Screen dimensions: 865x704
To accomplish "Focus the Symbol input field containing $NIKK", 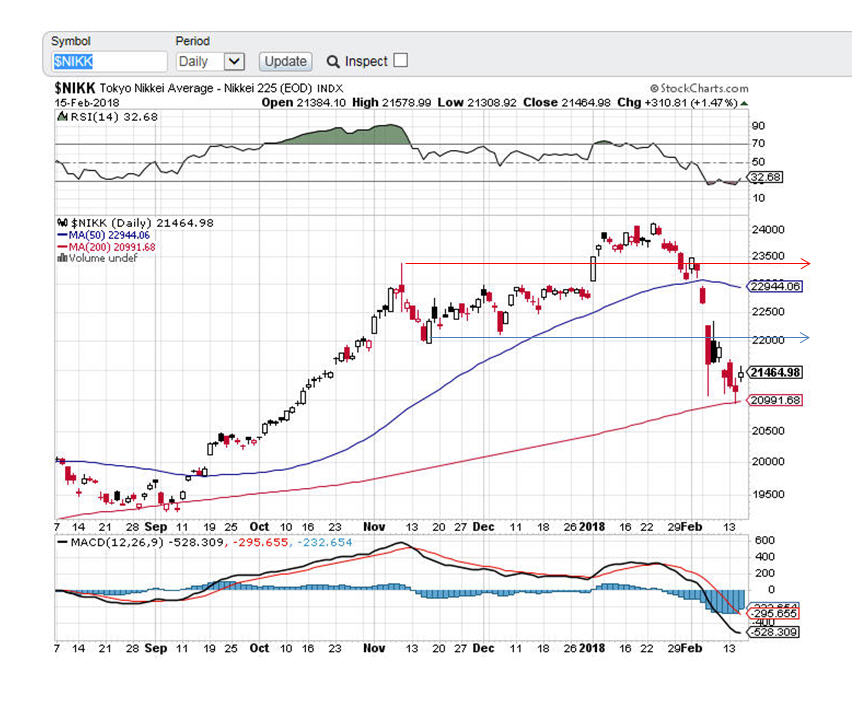I will (x=108, y=61).
